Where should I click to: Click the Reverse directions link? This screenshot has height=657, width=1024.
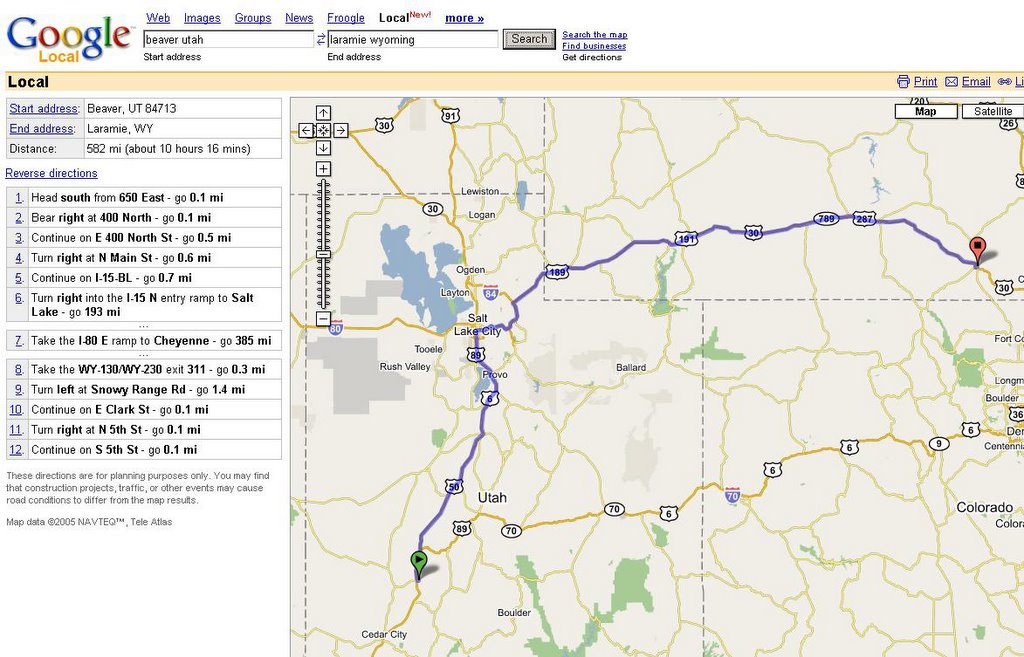click(x=51, y=173)
